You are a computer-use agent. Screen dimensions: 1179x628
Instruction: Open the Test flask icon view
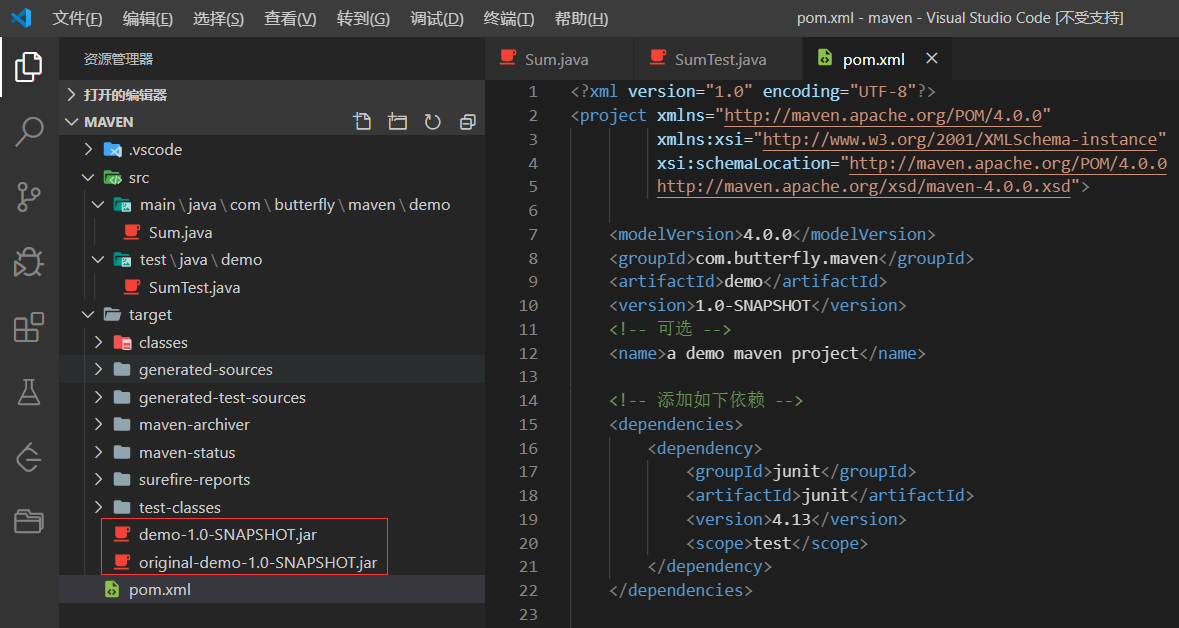coord(29,393)
